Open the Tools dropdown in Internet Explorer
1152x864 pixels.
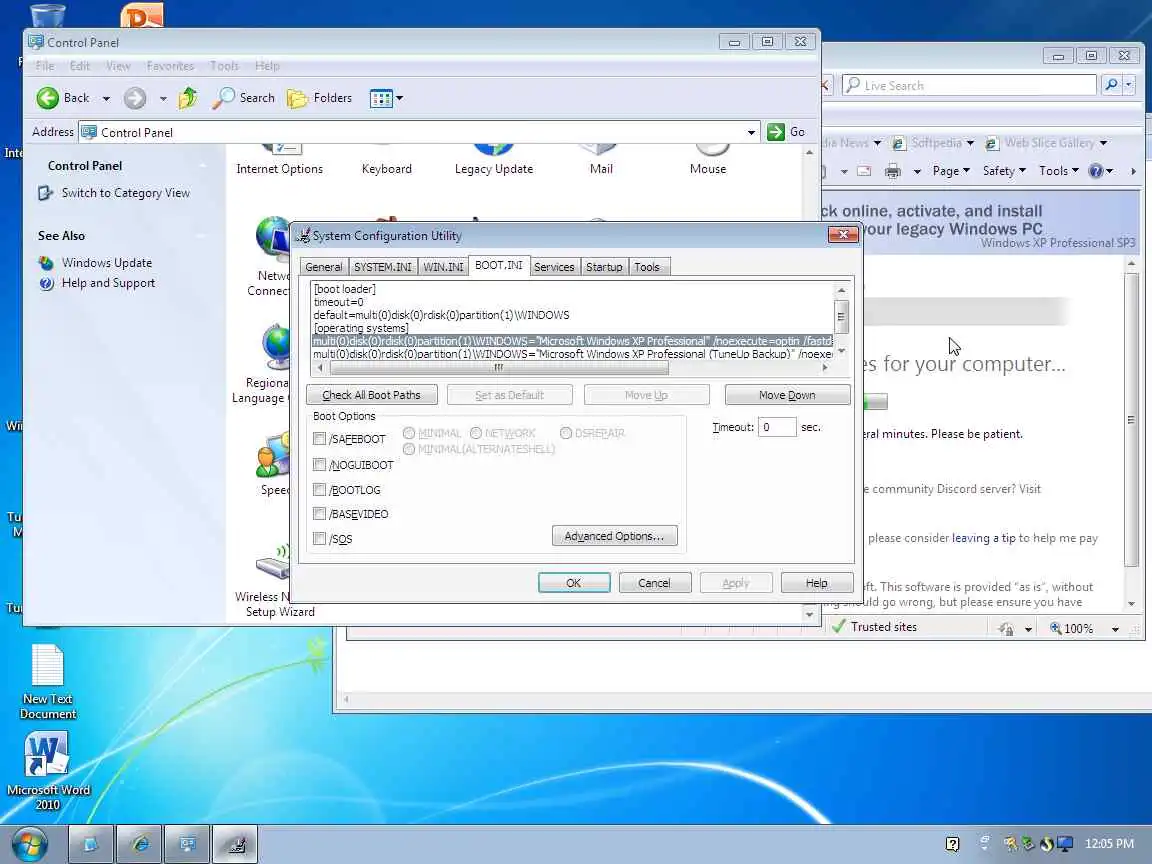(1059, 171)
